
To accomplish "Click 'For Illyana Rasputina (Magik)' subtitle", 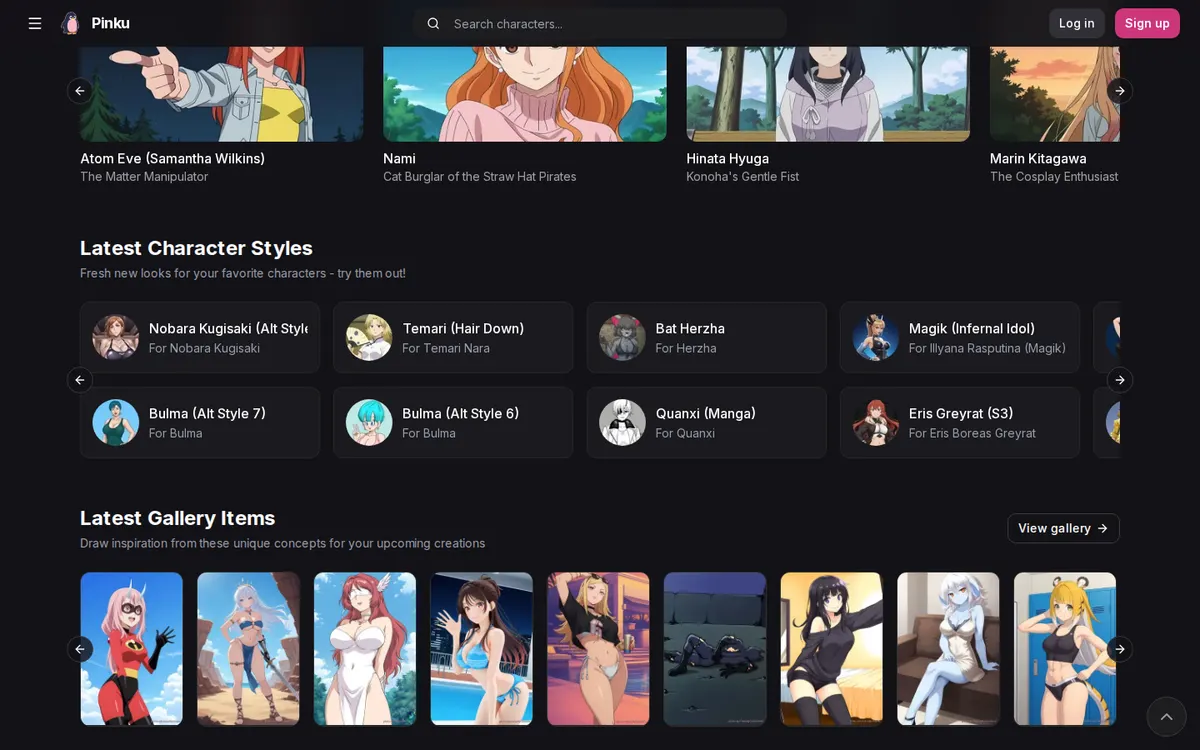I will tap(987, 348).
